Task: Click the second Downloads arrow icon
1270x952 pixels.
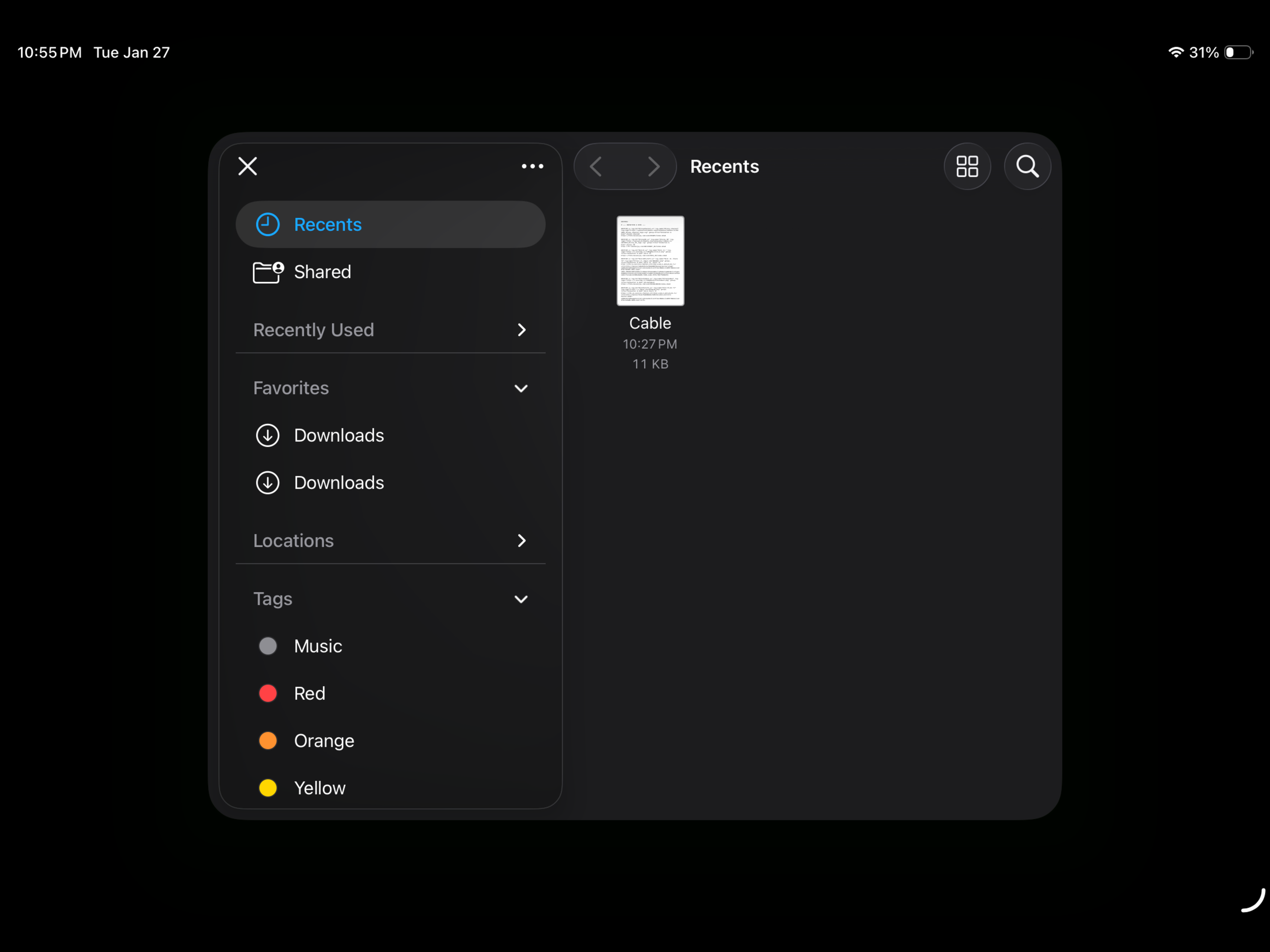Action: click(x=268, y=482)
